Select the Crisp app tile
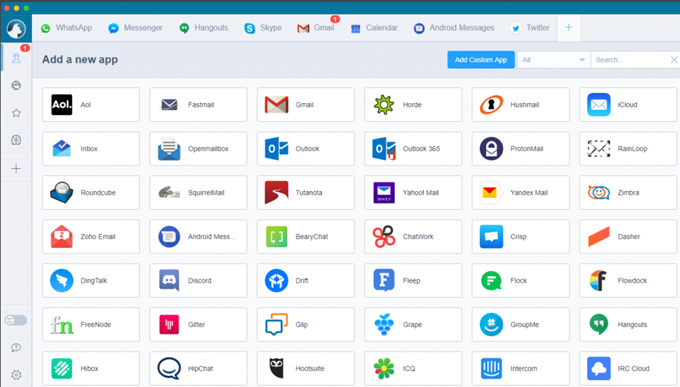 (520, 236)
